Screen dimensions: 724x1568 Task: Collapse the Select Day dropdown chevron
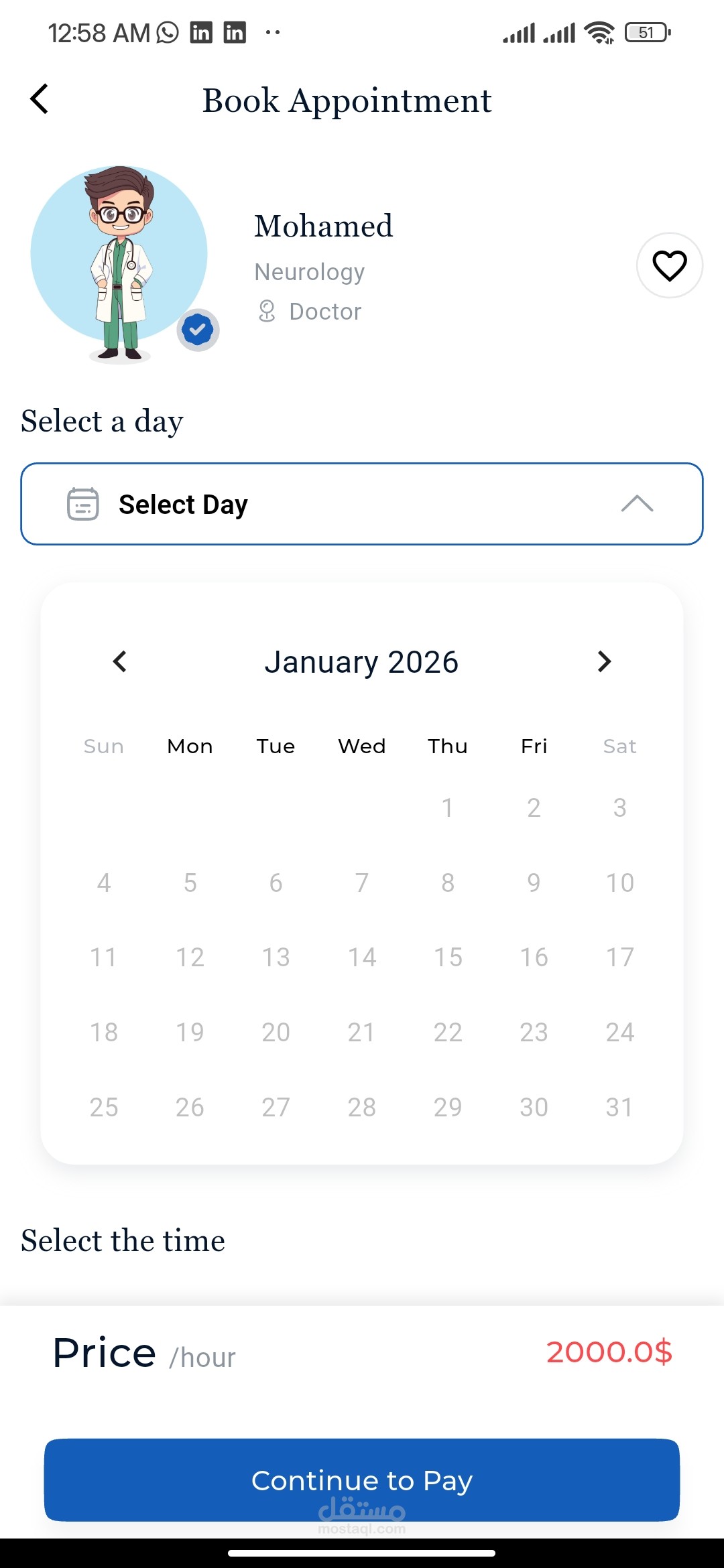pos(637,504)
